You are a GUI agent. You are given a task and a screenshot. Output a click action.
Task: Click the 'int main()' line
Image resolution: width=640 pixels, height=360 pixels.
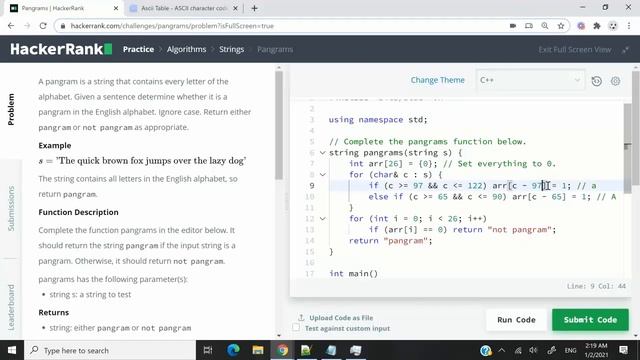click(353, 273)
